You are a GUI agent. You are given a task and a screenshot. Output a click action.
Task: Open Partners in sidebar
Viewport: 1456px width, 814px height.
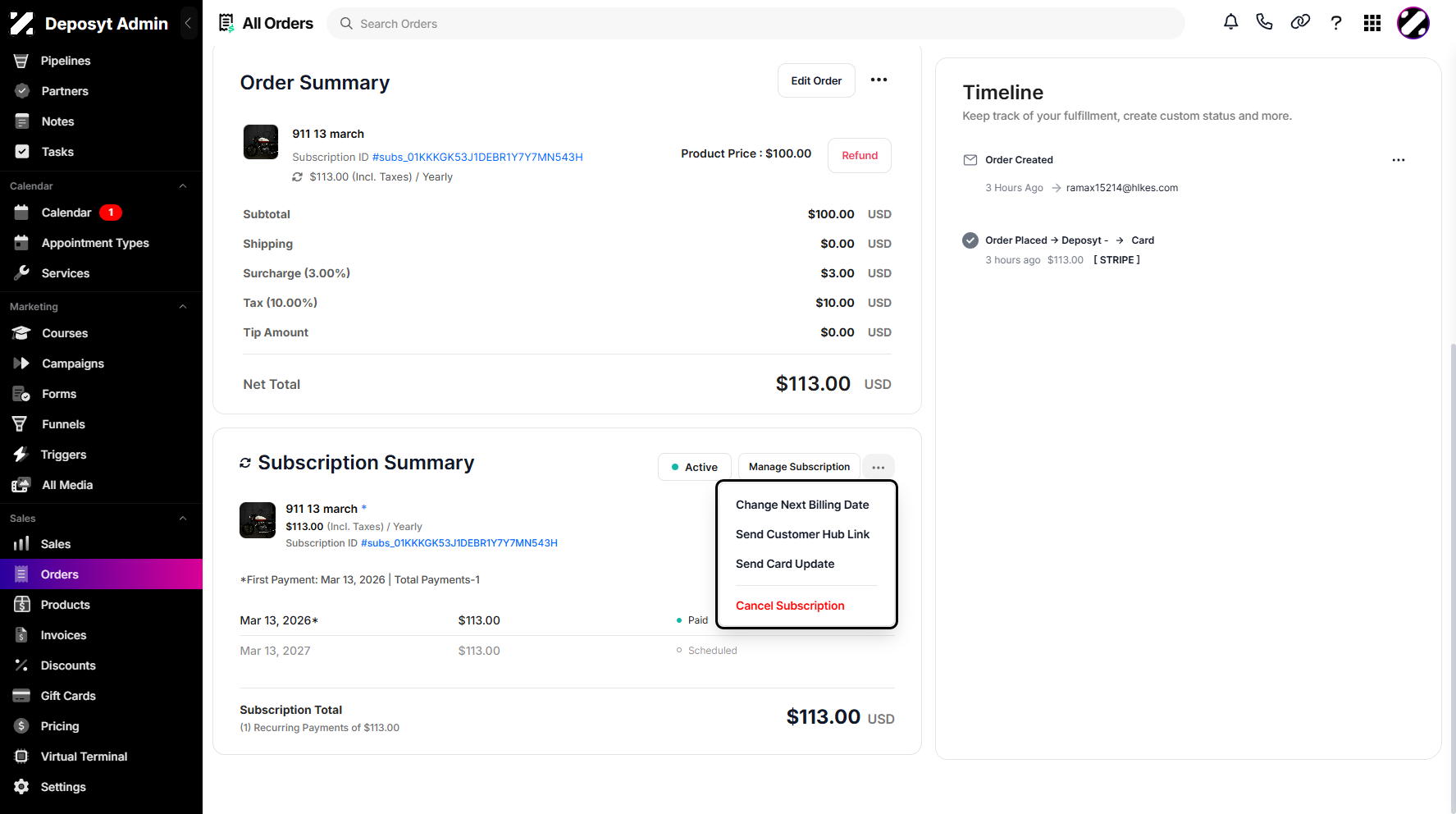point(65,91)
